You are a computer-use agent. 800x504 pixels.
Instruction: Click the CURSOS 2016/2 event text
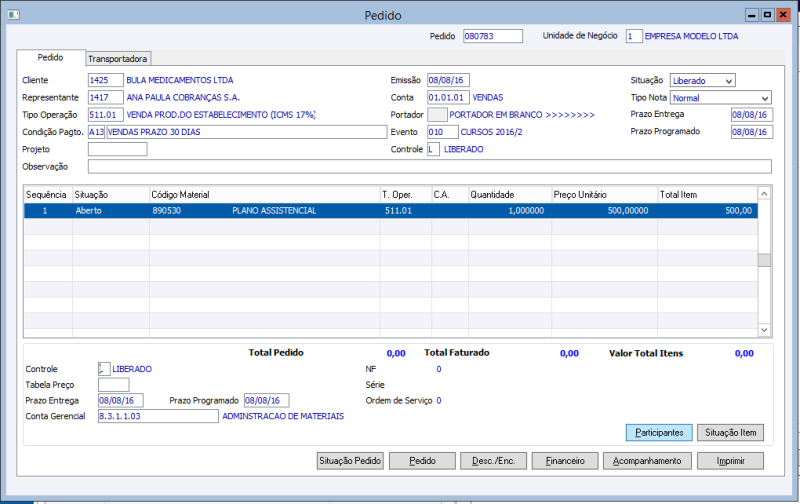coord(491,132)
